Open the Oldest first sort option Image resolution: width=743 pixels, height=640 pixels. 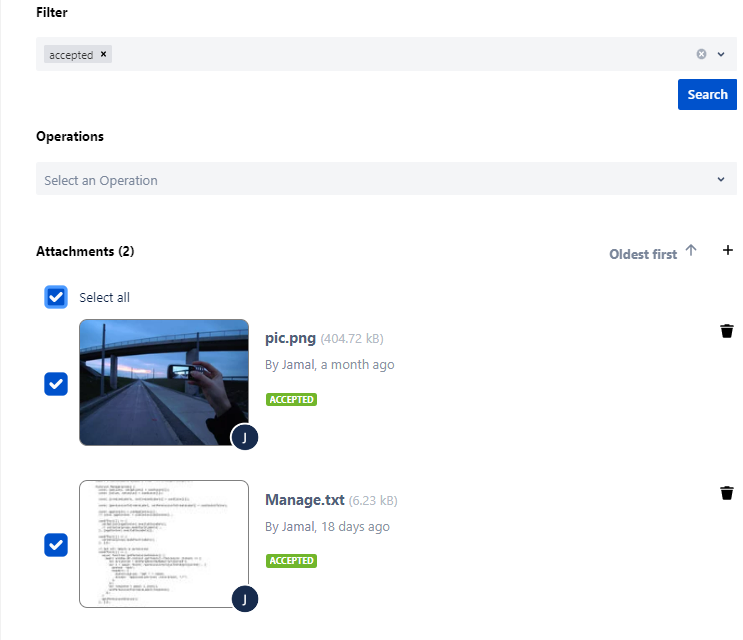pyautogui.click(x=643, y=254)
